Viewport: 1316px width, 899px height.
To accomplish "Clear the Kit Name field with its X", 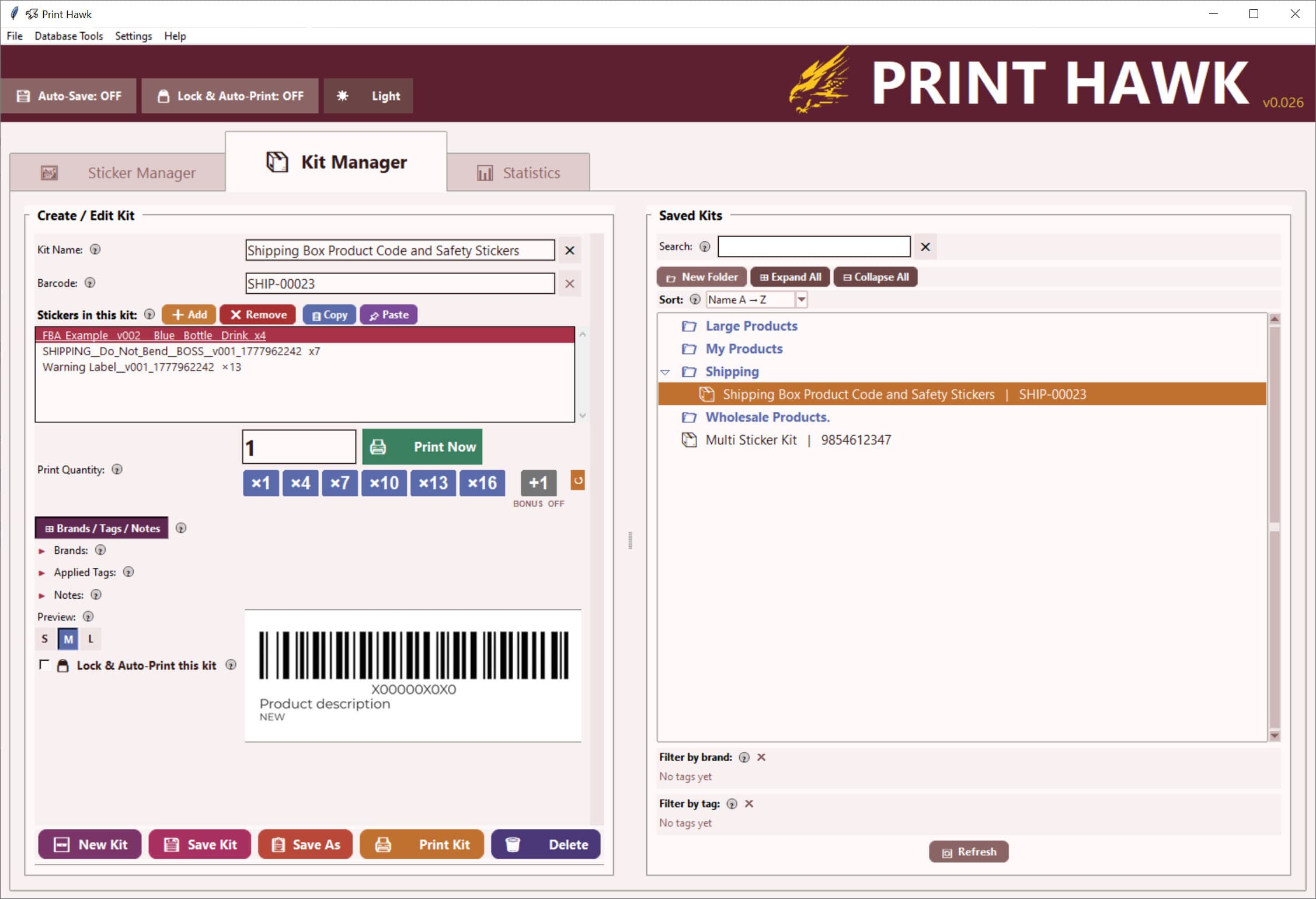I will (x=570, y=250).
